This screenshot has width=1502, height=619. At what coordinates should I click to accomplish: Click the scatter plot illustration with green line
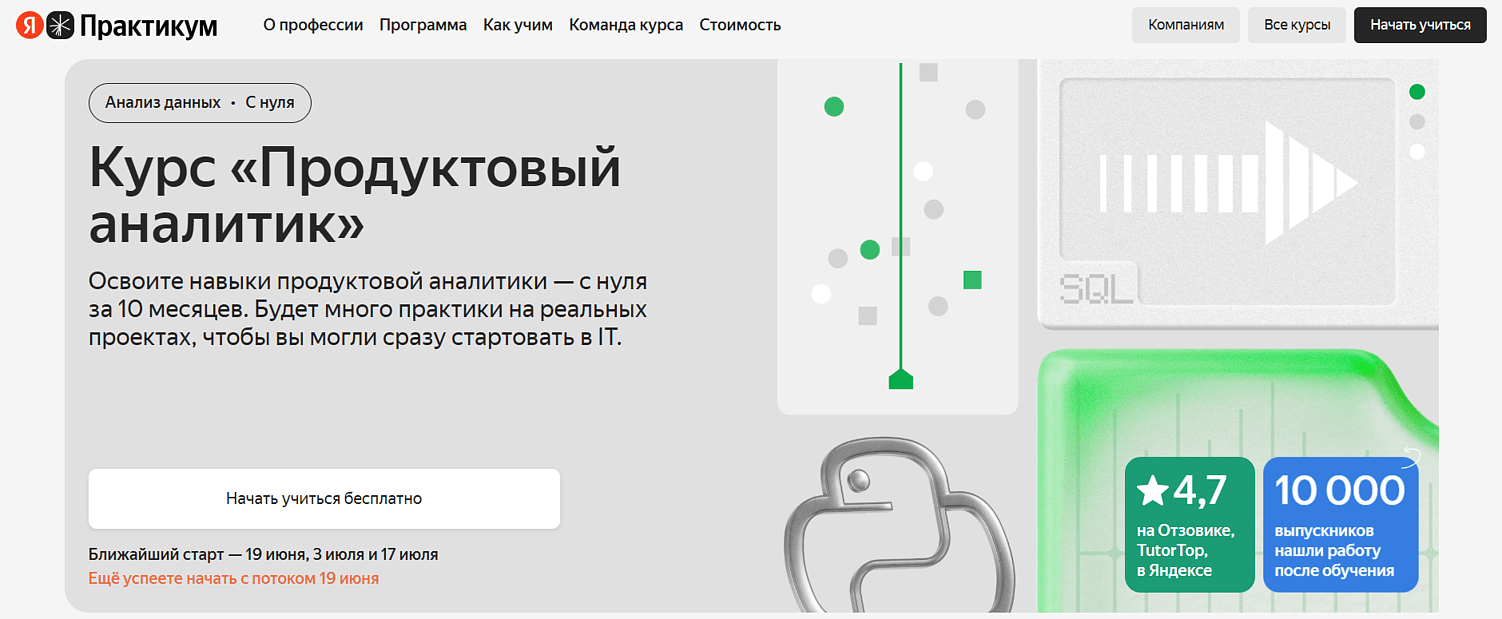(898, 237)
